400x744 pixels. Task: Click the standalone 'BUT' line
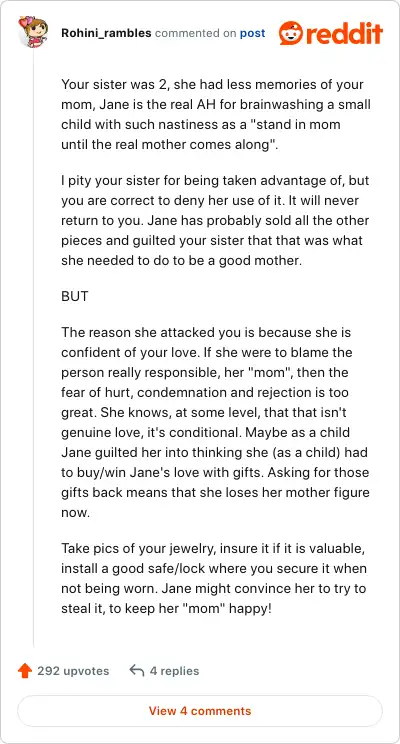(74, 297)
